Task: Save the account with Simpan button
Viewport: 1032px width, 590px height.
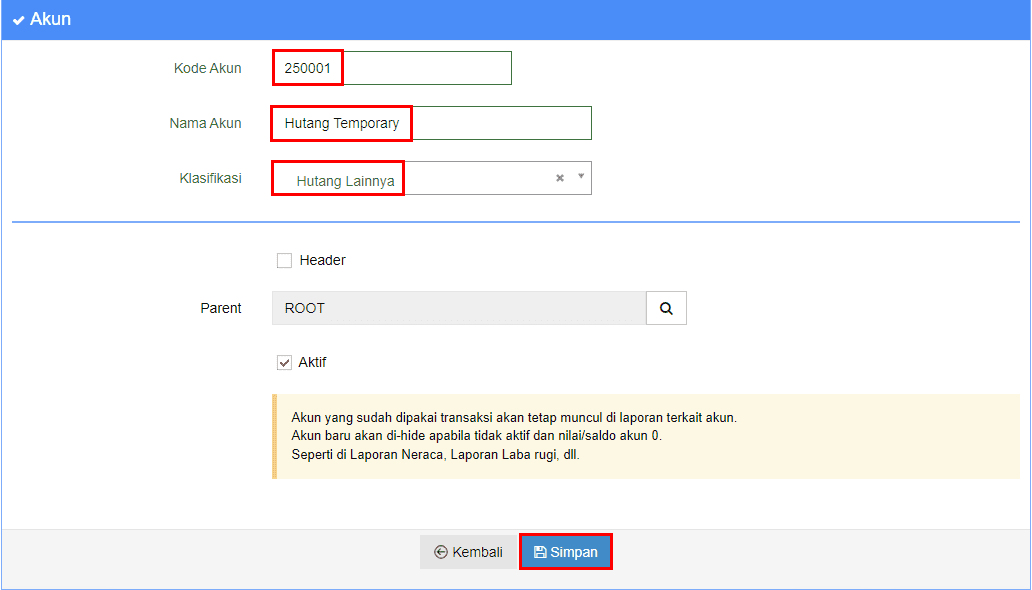Action: (566, 552)
